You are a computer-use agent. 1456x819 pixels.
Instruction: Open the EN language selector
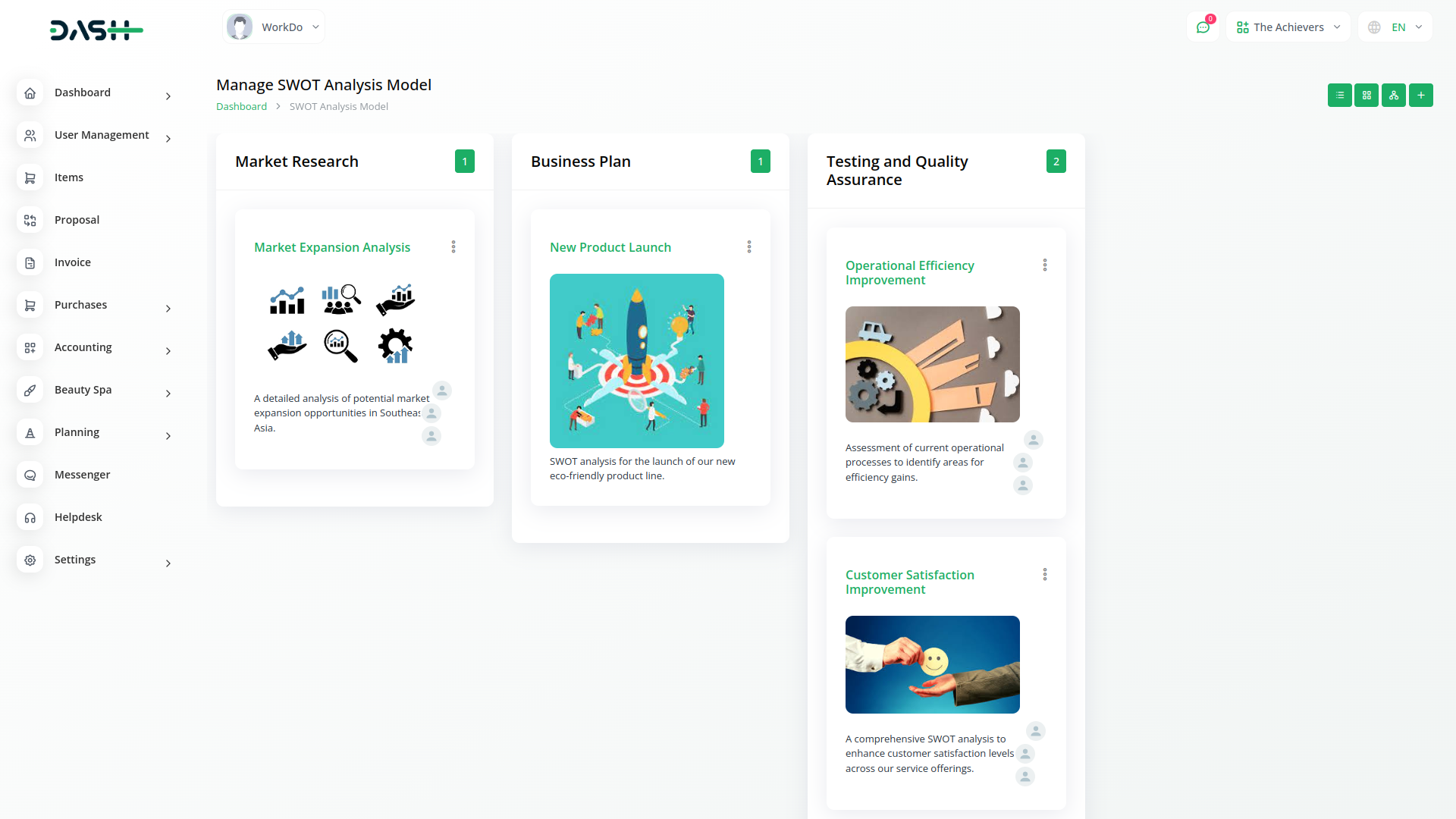[1395, 27]
